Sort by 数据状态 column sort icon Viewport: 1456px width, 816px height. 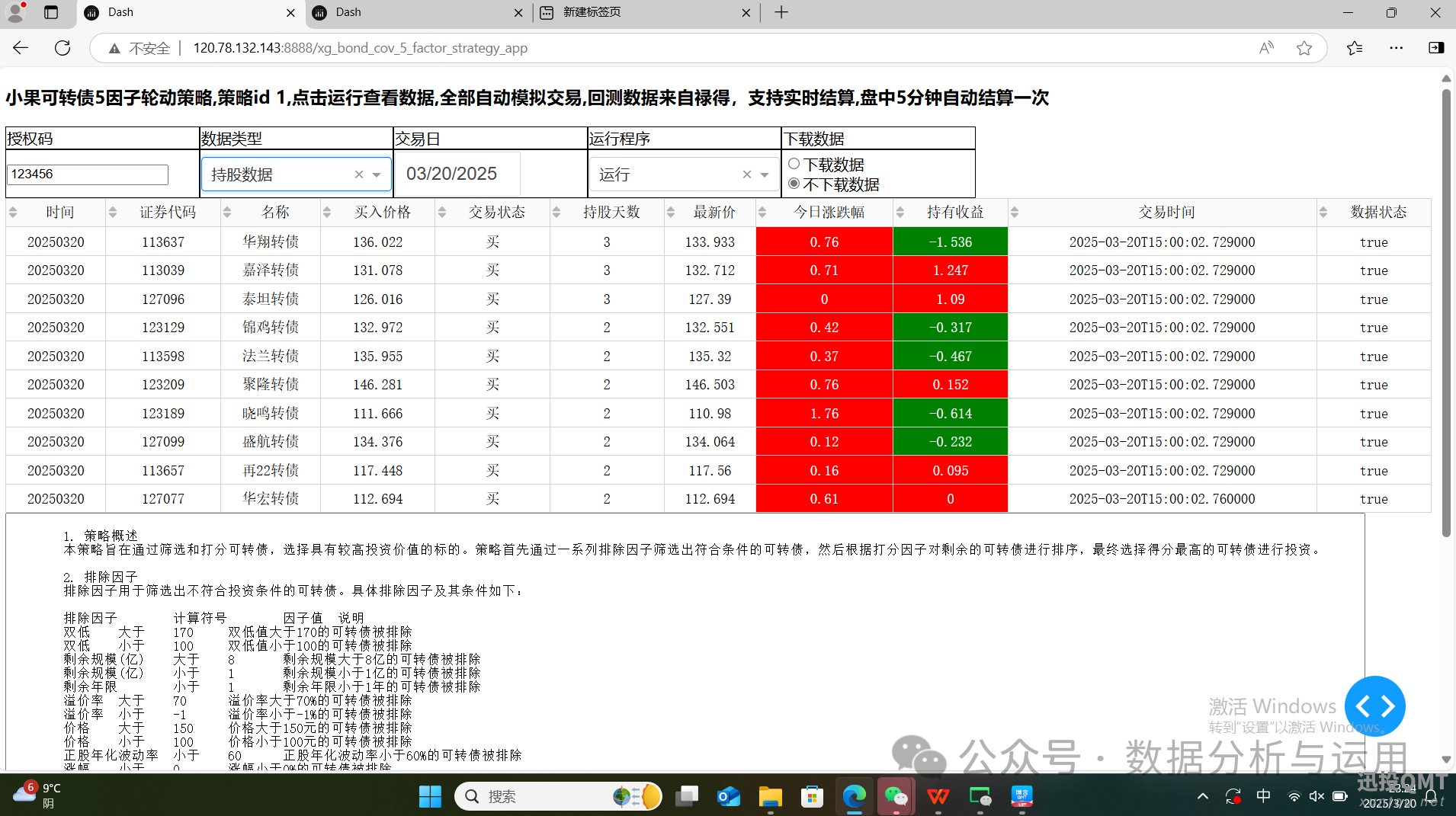click(x=1323, y=213)
